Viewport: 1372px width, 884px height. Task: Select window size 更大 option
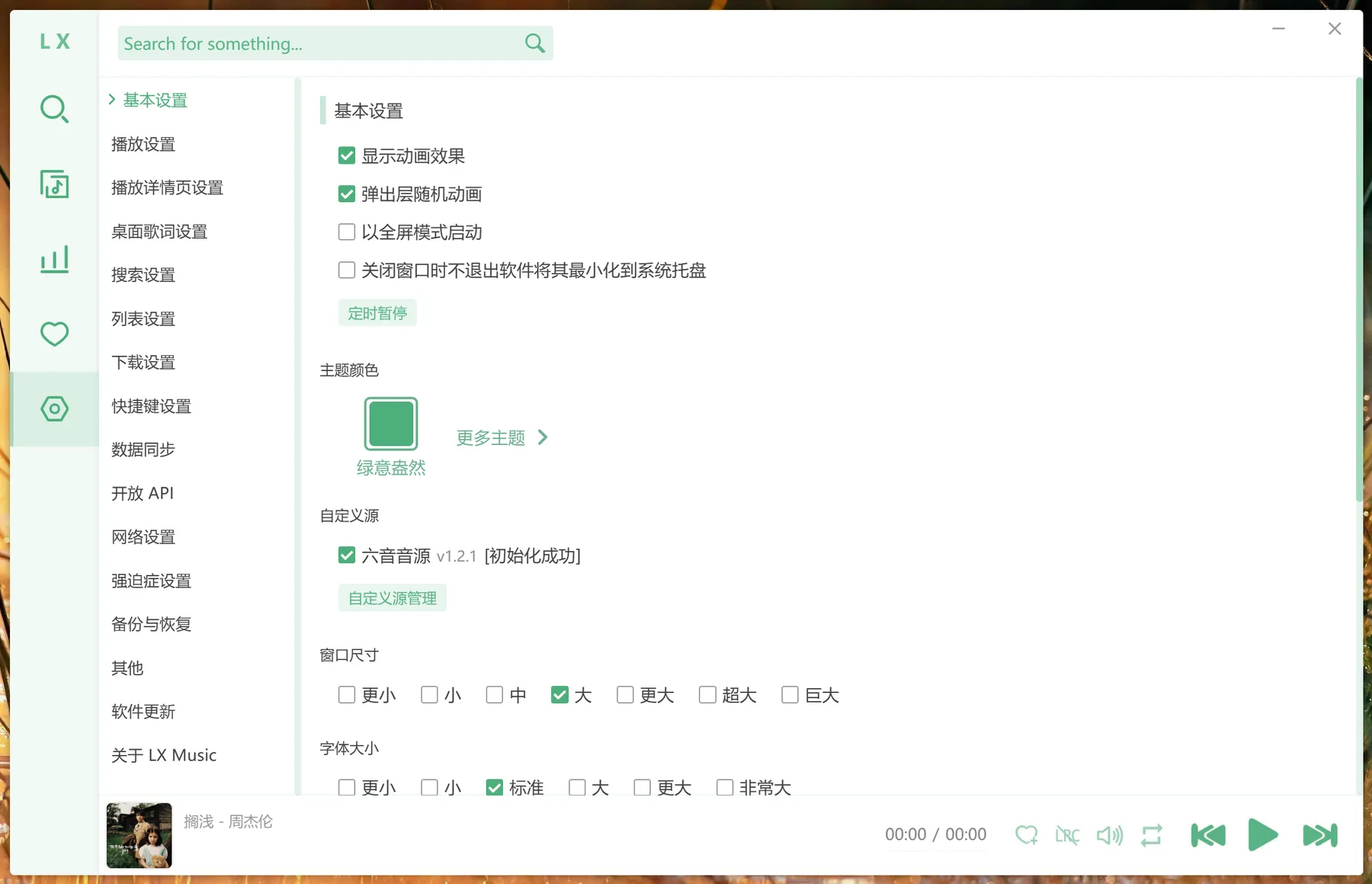pyautogui.click(x=625, y=695)
